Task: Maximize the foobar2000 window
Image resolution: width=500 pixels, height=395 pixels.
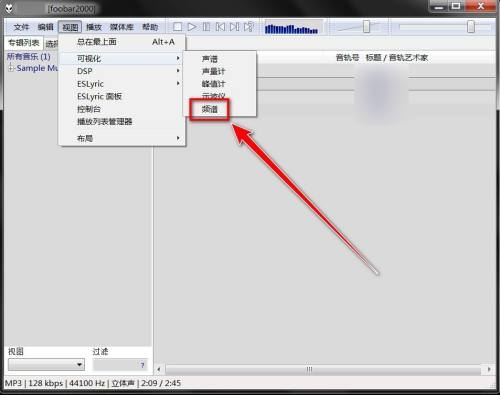Action: [456, 6]
